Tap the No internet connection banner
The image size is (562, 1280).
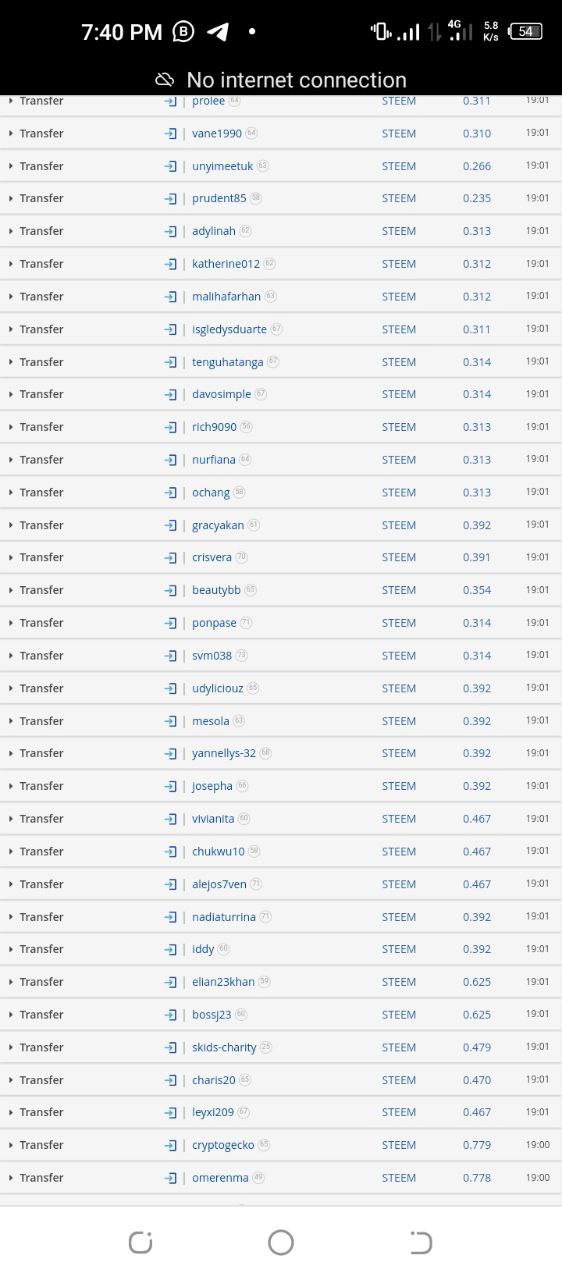point(281,80)
